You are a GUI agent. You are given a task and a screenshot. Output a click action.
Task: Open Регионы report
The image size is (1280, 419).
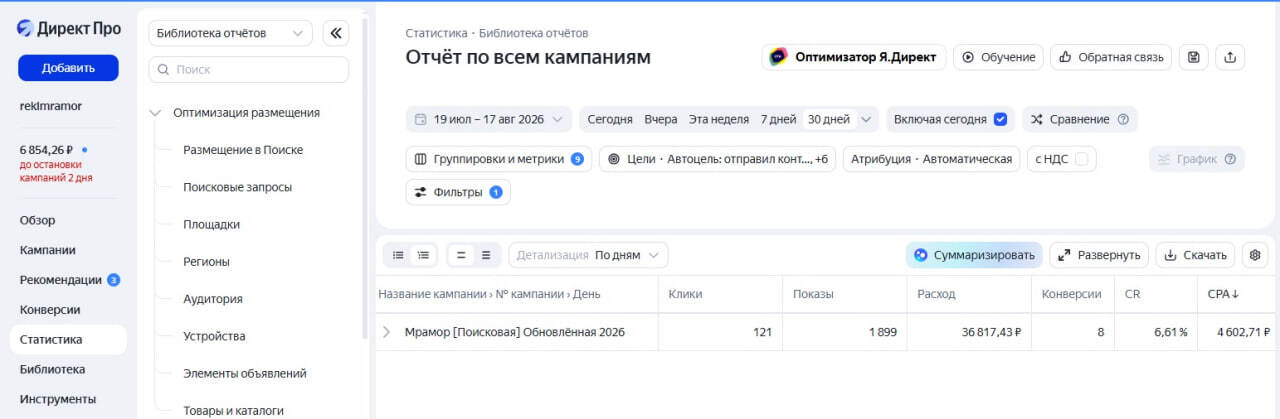click(x=206, y=262)
